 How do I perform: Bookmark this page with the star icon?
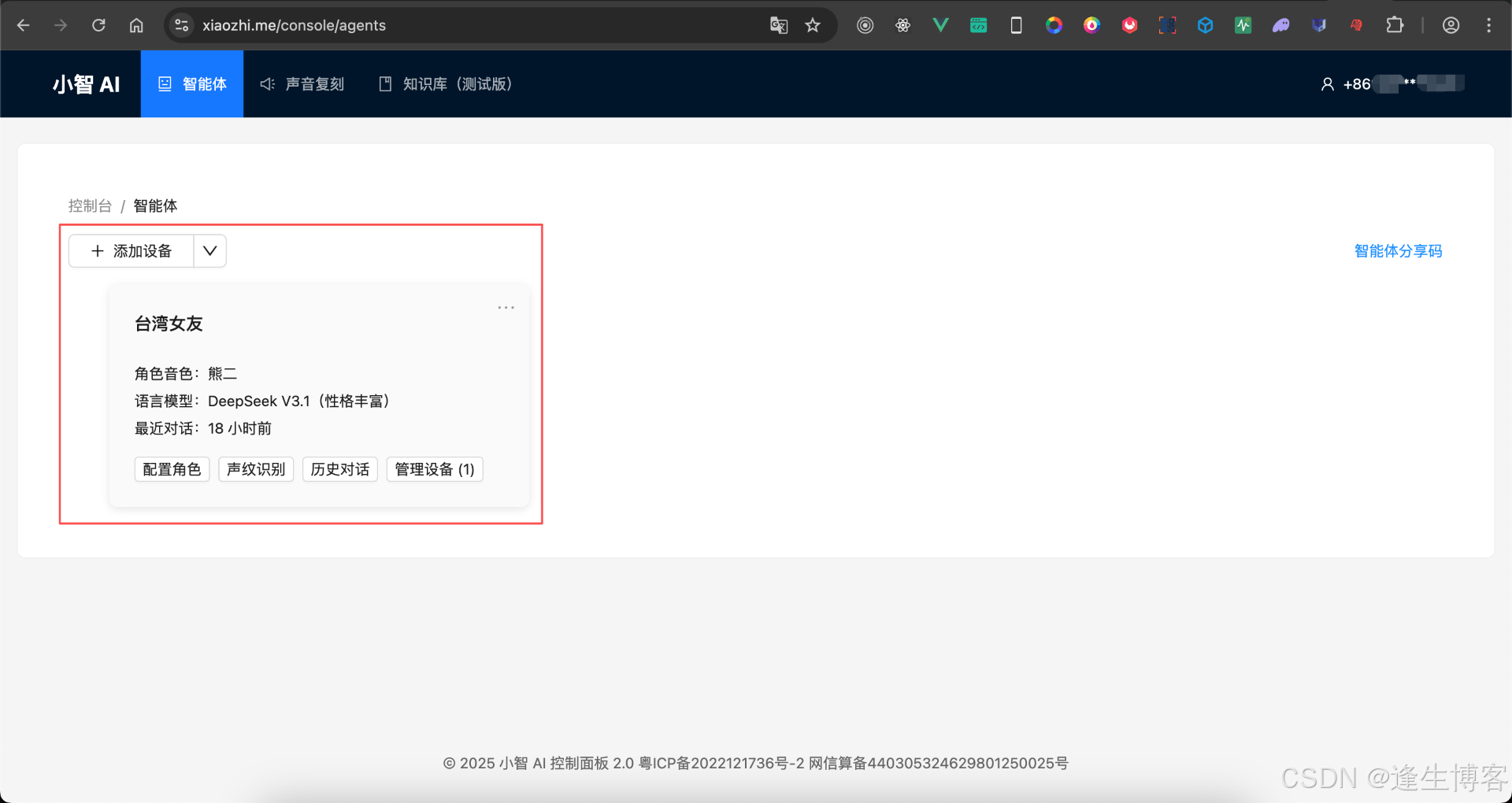[813, 24]
